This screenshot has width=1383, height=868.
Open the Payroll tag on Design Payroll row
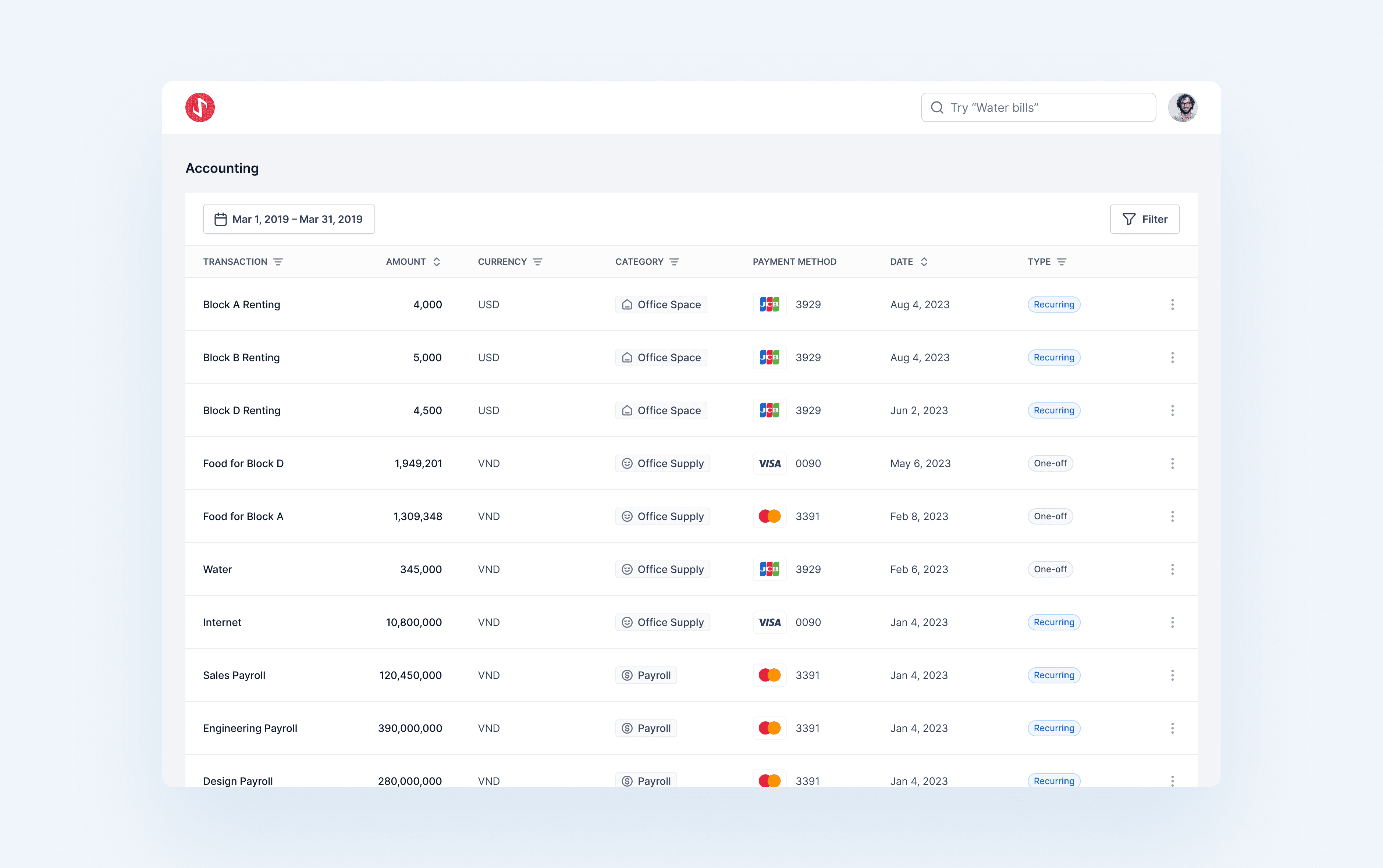[646, 781]
